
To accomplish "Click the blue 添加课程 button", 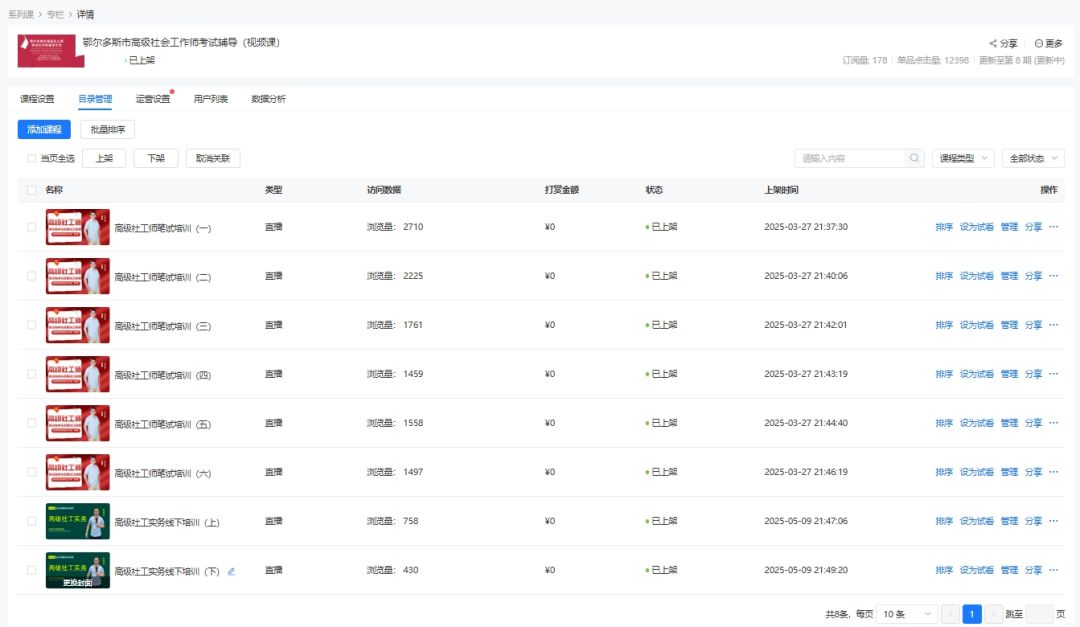I will (x=44, y=129).
